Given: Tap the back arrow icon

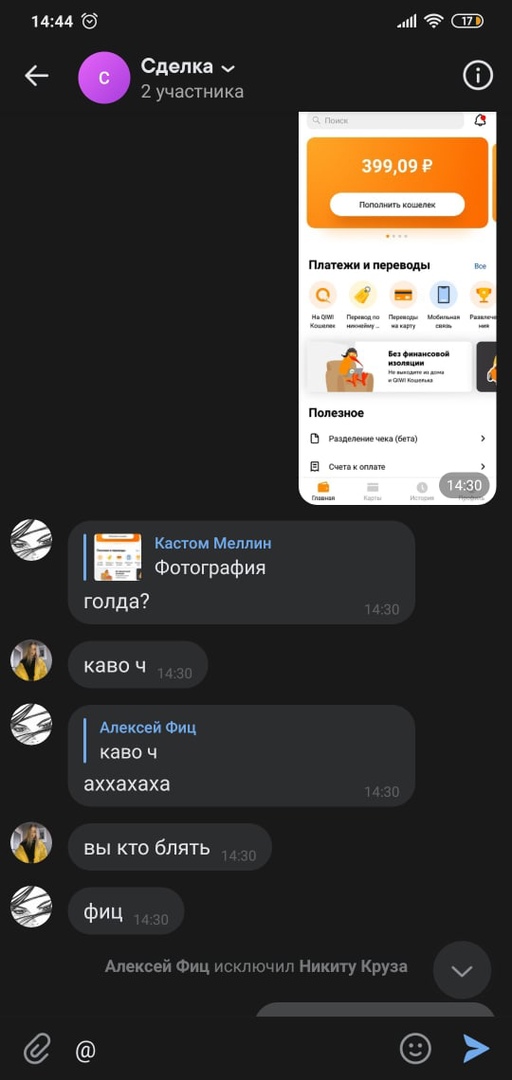Looking at the screenshot, I should point(37,76).
